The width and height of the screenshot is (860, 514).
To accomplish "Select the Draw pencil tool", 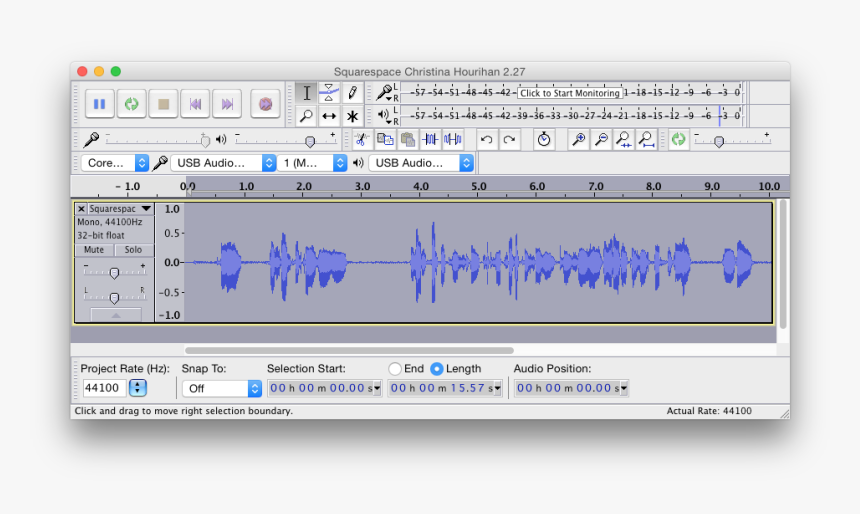I will (352, 93).
